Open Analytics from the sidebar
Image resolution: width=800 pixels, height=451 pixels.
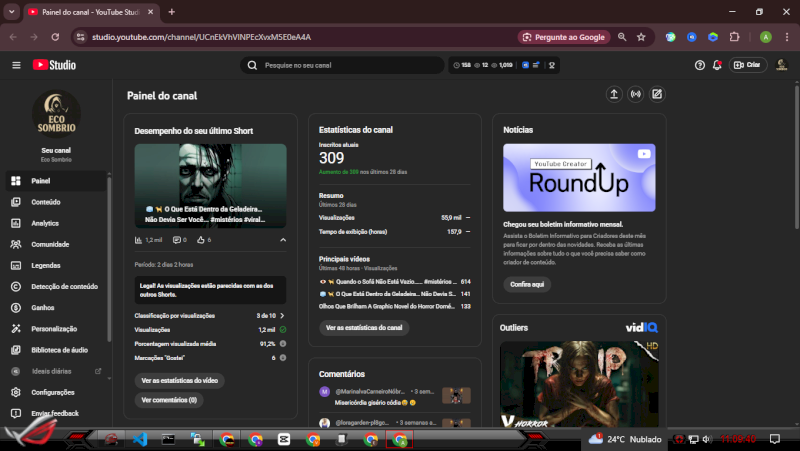coord(45,223)
